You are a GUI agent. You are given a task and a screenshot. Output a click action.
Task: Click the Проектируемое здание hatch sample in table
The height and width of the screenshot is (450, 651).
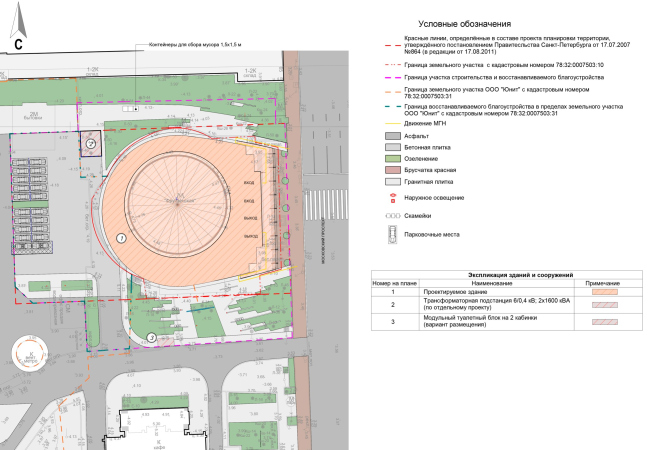[605, 291]
